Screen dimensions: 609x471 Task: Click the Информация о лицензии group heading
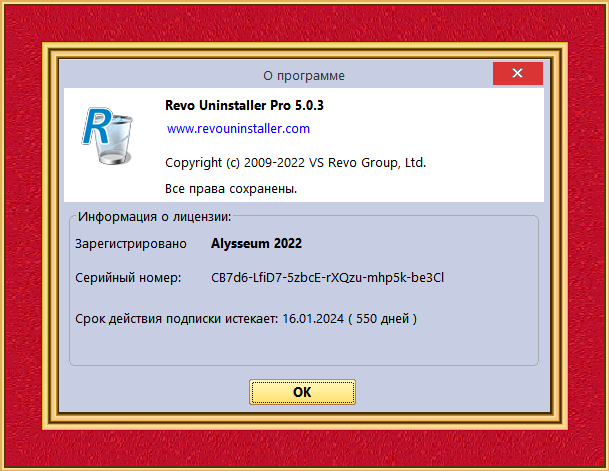tap(154, 217)
